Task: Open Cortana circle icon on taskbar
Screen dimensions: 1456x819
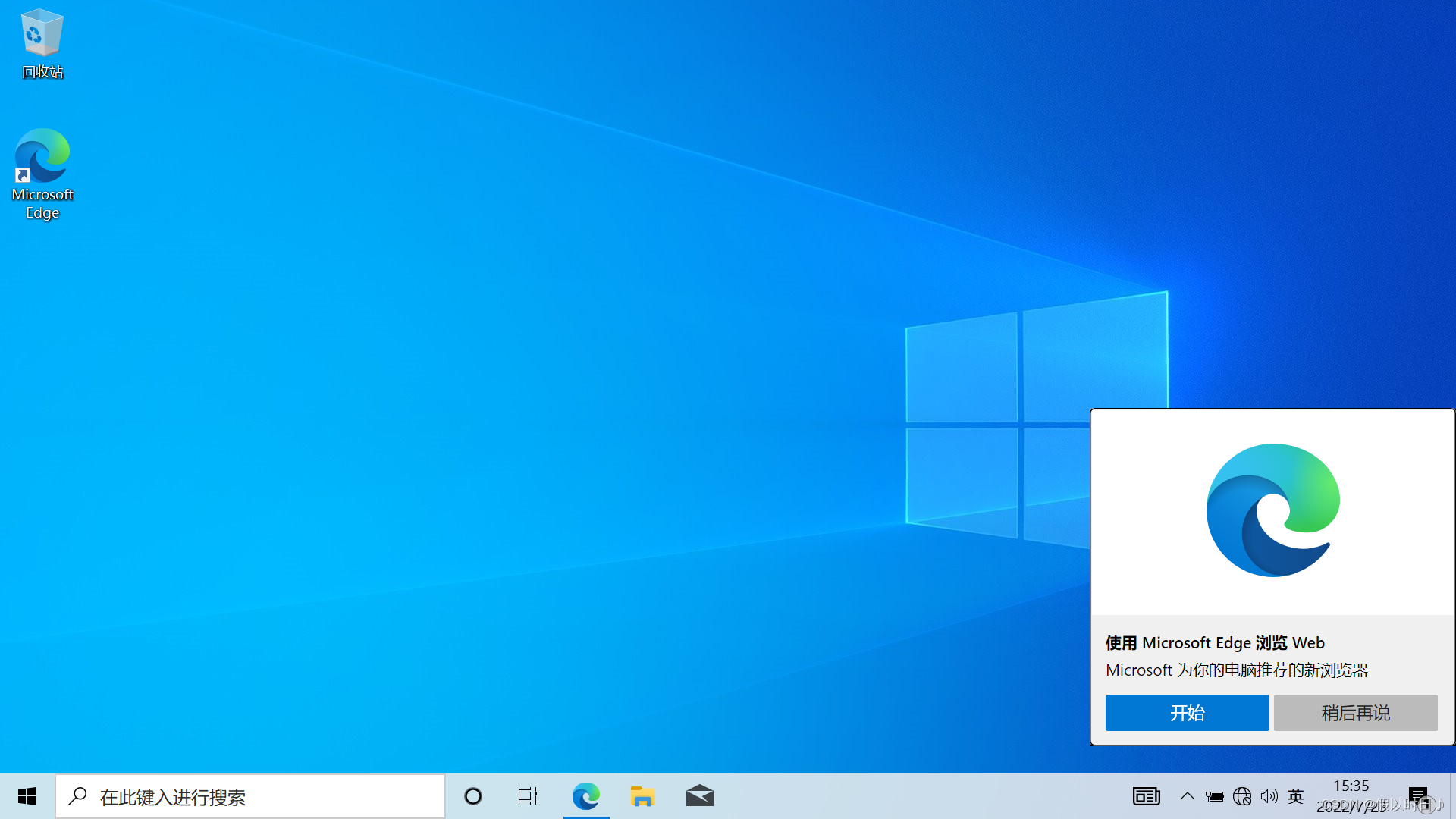Action: (473, 796)
